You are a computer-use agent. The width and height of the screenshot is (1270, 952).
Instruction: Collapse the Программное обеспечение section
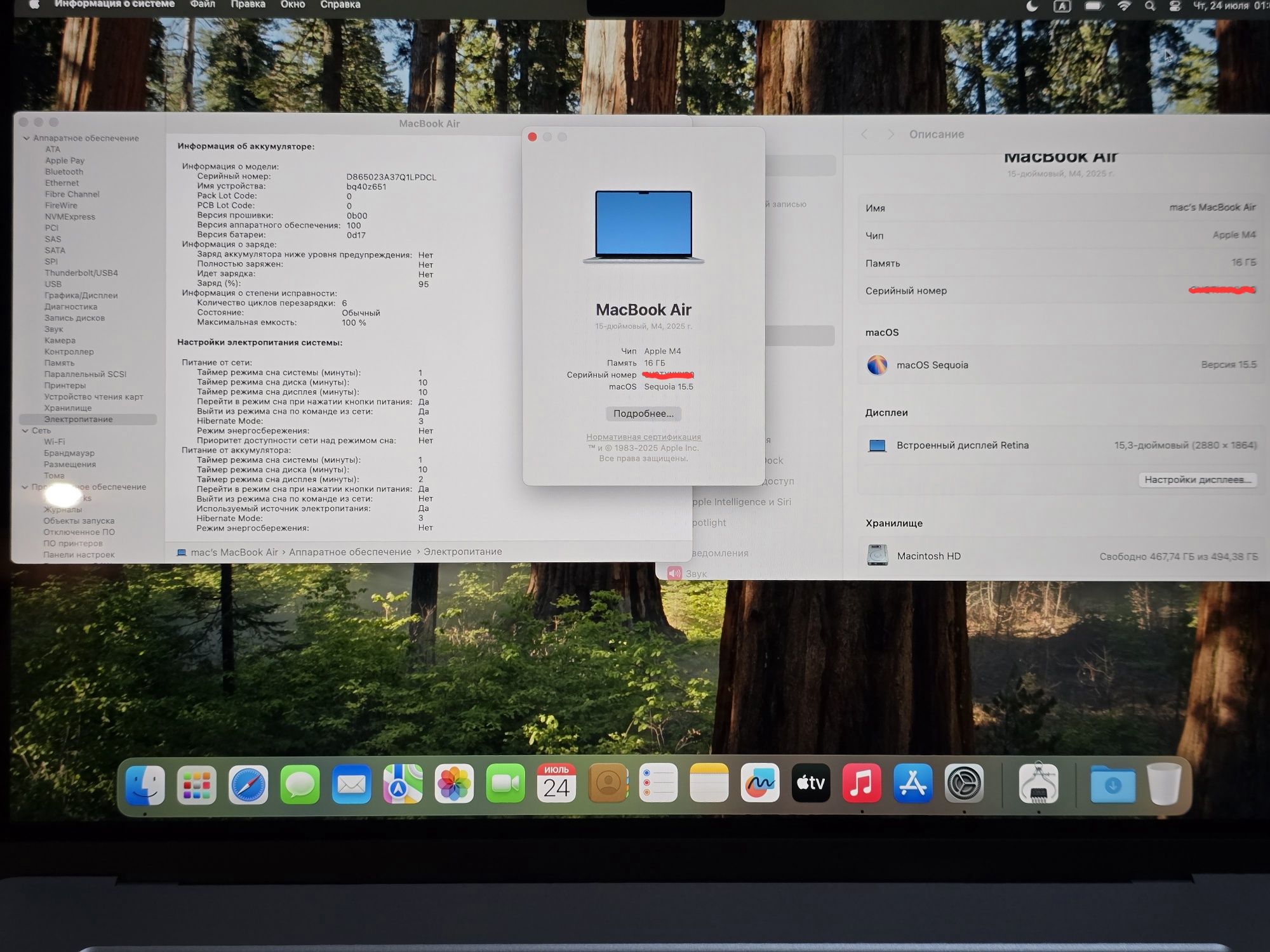[25, 487]
